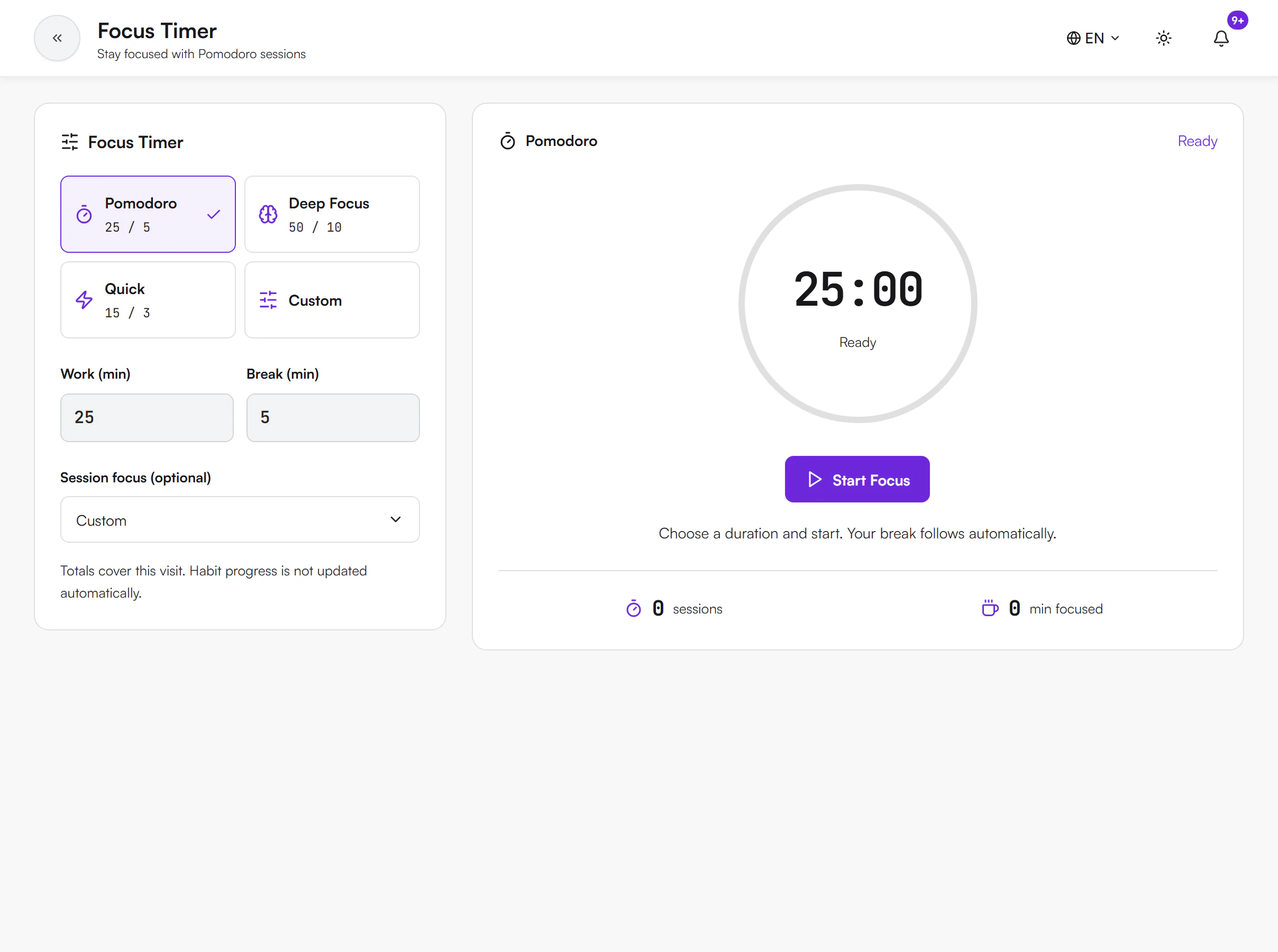Click the 'Totals cover this visit' note
The width and height of the screenshot is (1278, 952).
click(213, 582)
